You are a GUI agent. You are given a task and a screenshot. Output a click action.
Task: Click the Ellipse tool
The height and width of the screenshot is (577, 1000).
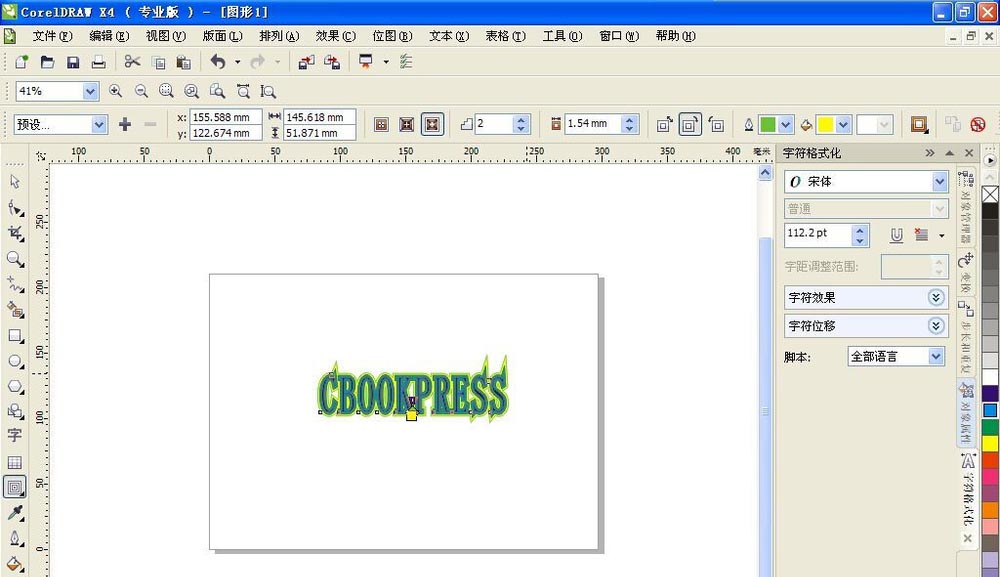pos(15,360)
